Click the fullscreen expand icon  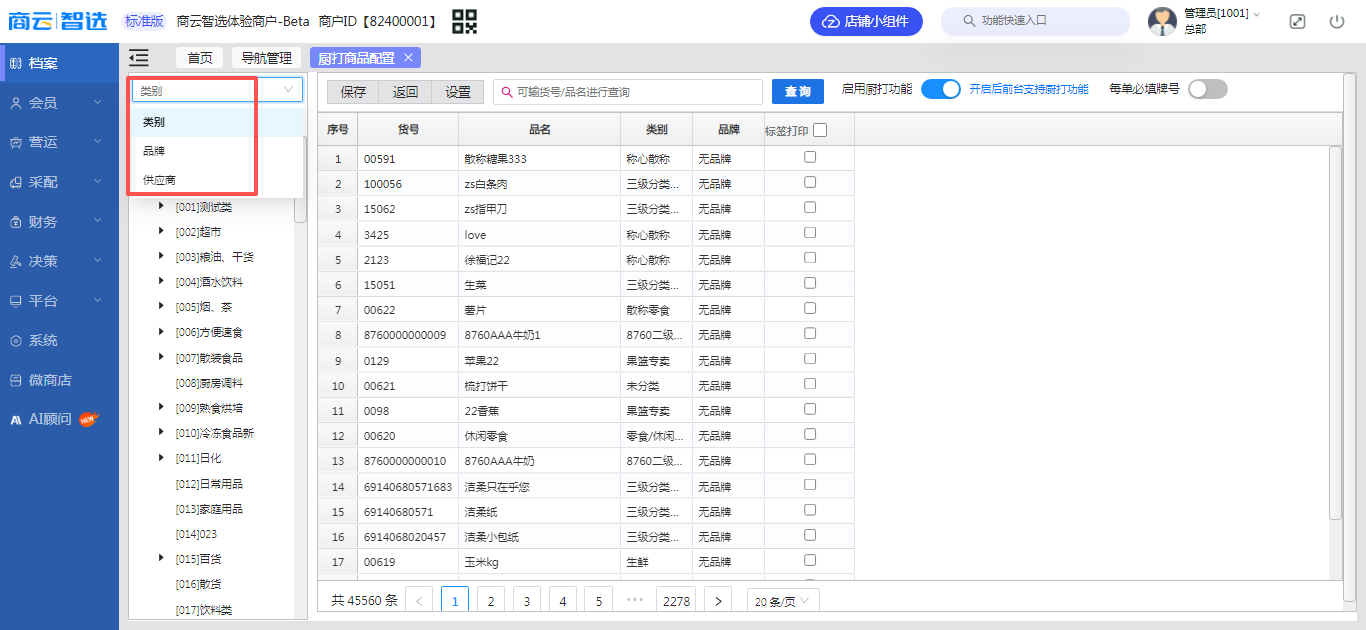coord(1297,21)
